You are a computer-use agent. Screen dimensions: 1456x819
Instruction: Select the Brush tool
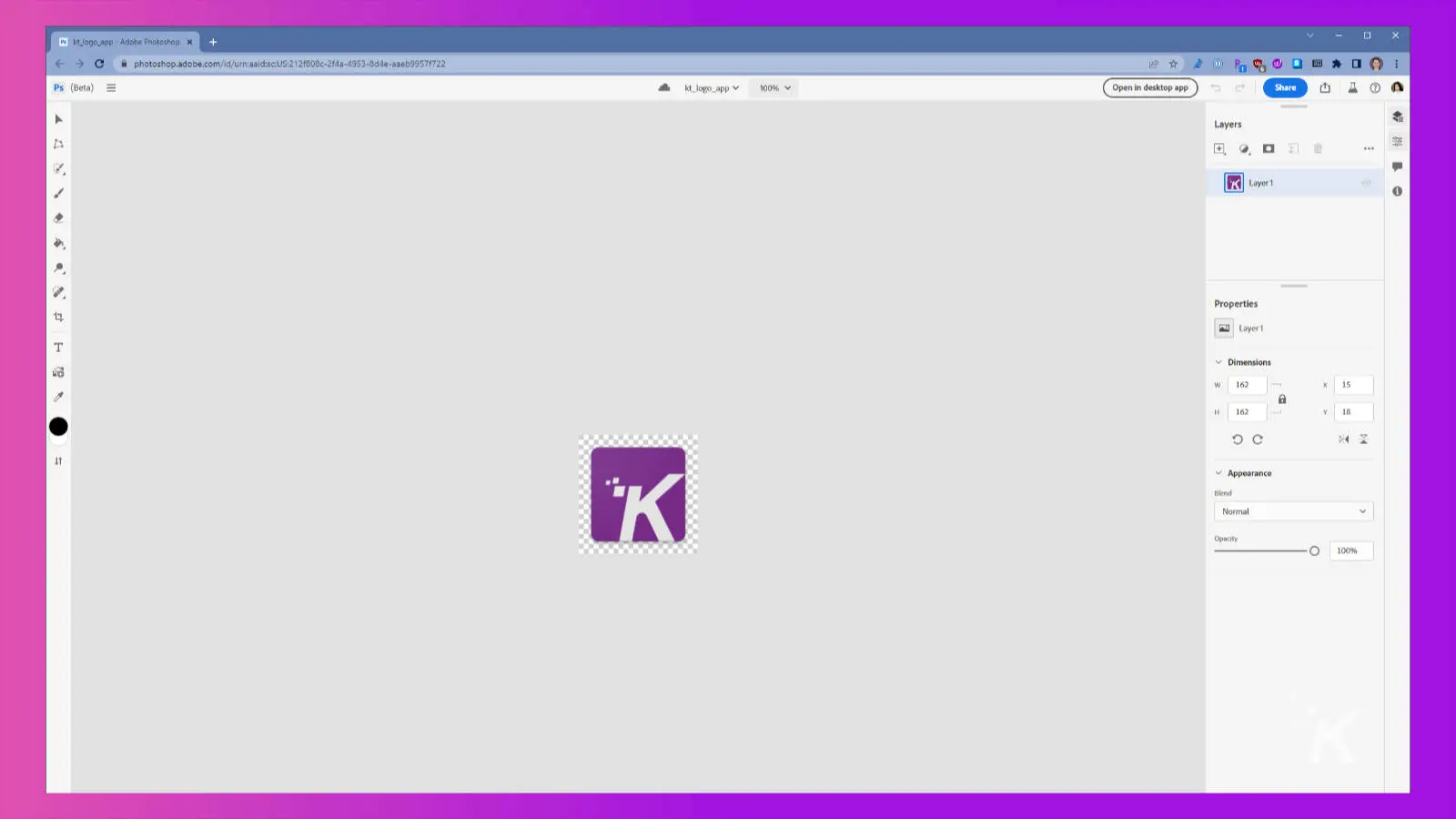pos(58,193)
